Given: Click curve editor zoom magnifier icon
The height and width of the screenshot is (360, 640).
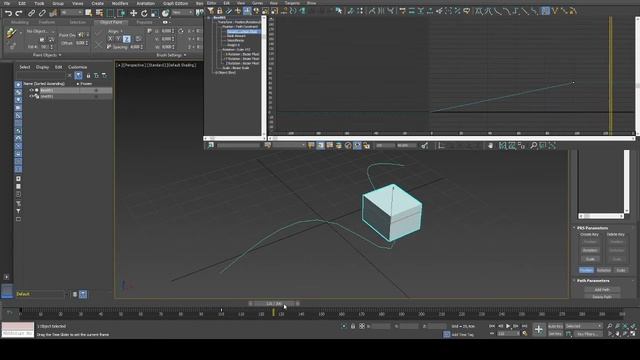Looking at the screenshot, I should (533, 145).
